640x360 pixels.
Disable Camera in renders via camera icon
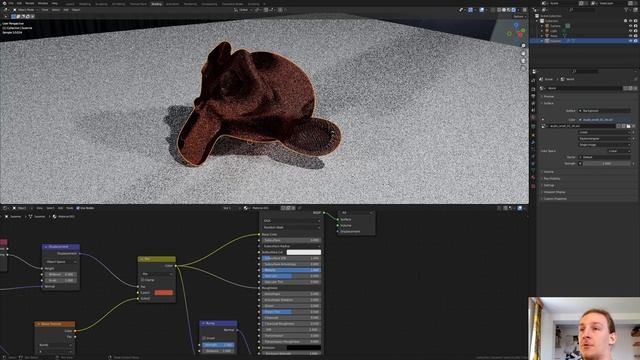coord(636,26)
